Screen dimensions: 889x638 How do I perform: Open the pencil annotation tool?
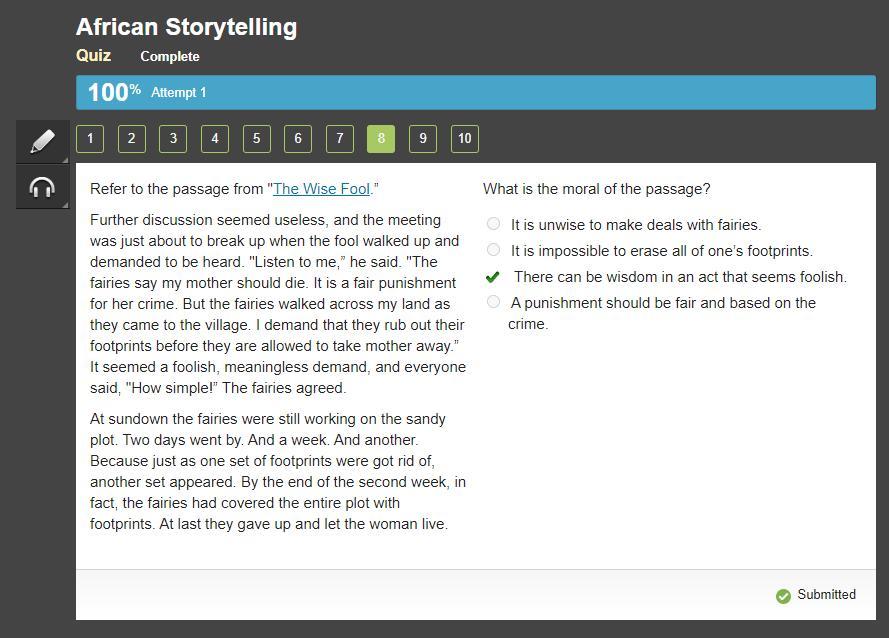pyautogui.click(x=42, y=141)
